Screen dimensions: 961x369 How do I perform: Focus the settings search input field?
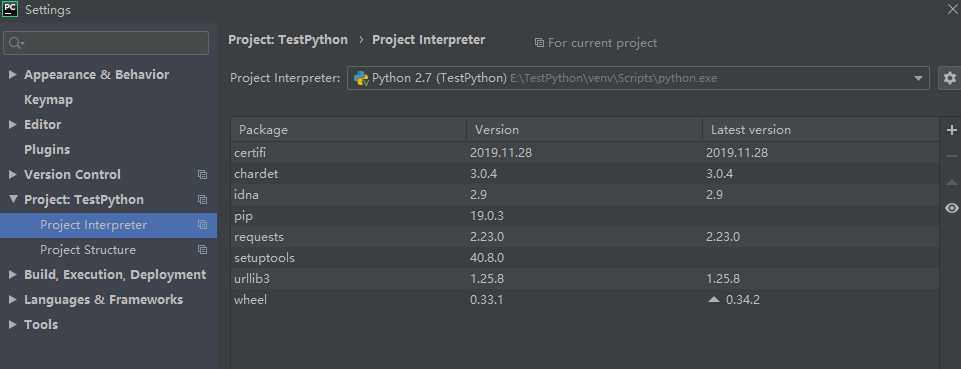point(107,43)
